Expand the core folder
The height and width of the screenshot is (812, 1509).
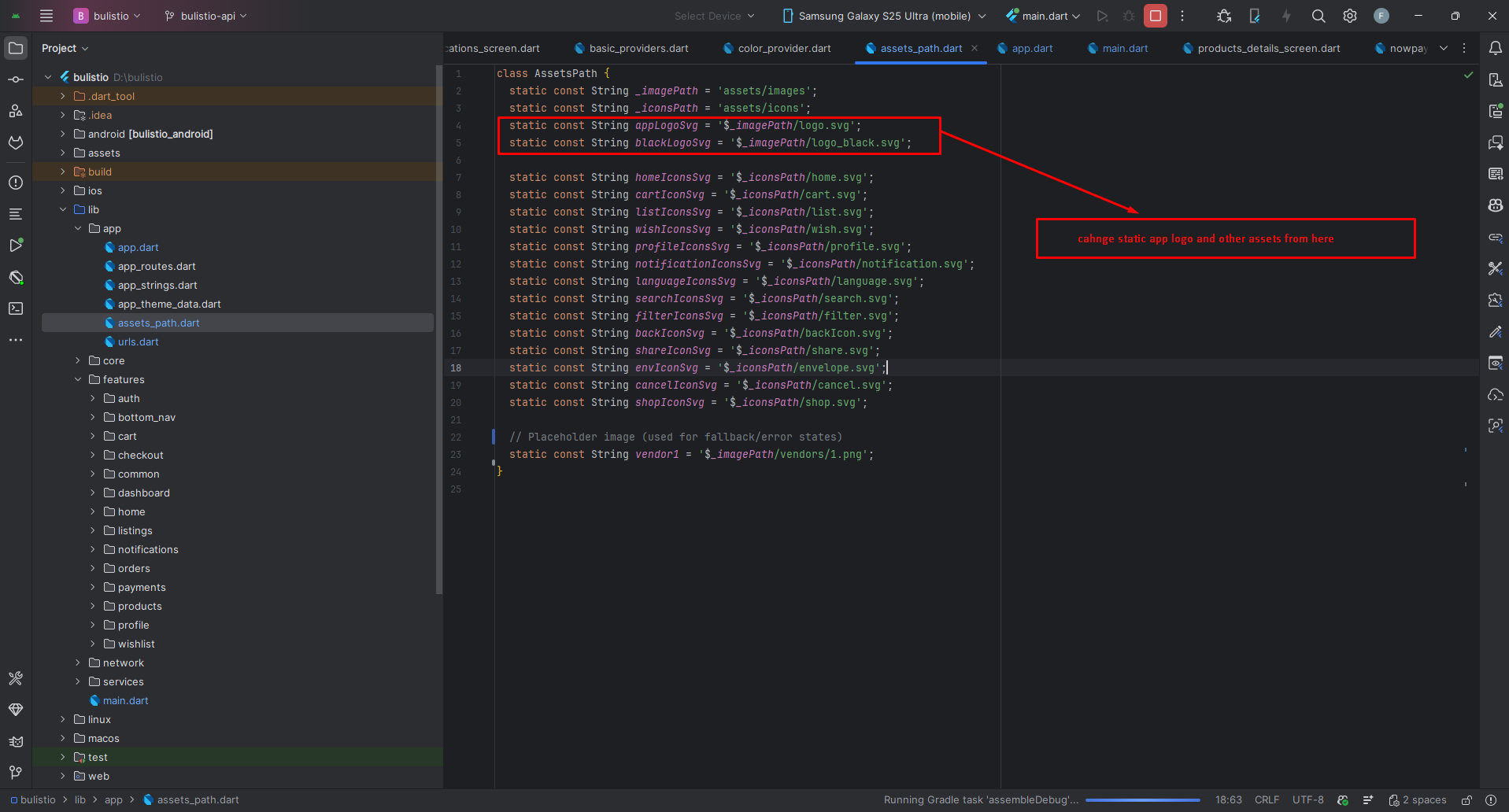[x=78, y=360]
